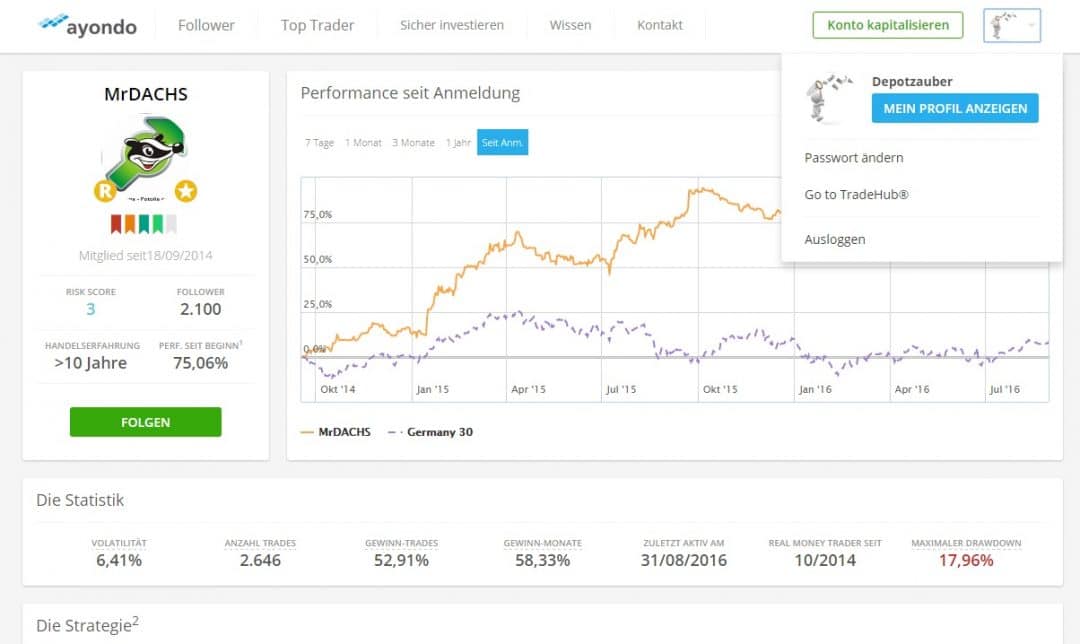Open the Top Trader menu
The image size is (1080, 644).
(317, 25)
